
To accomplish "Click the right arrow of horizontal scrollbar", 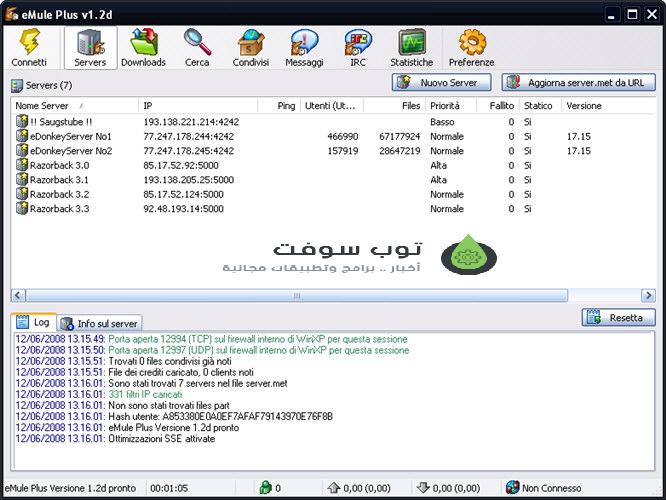I will click(x=649, y=295).
